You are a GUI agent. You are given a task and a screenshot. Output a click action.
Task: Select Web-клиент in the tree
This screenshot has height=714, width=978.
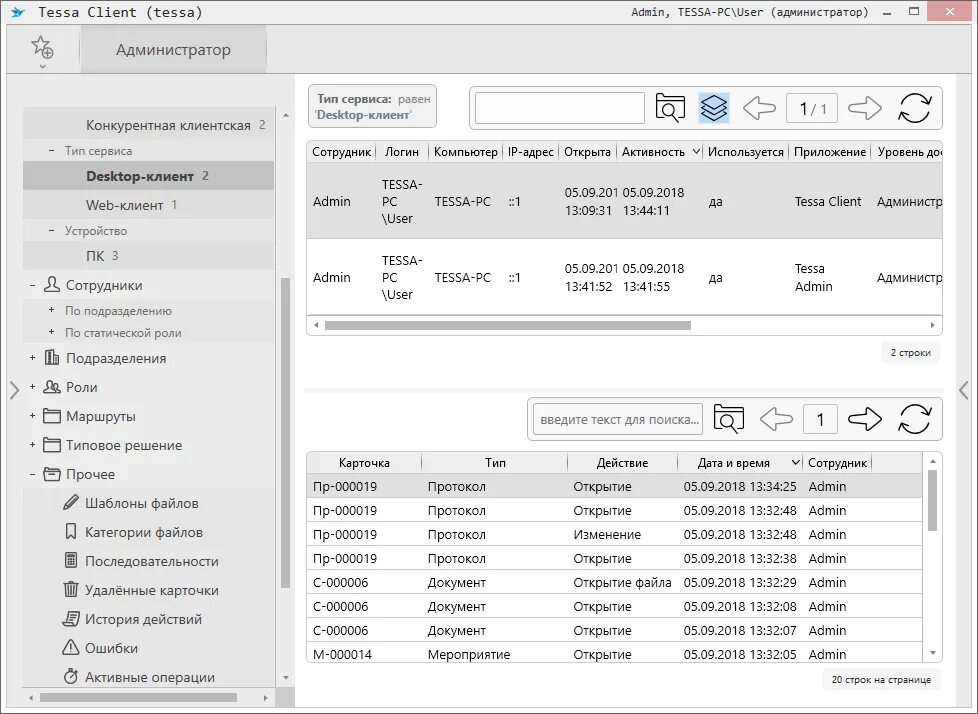(x=148, y=205)
